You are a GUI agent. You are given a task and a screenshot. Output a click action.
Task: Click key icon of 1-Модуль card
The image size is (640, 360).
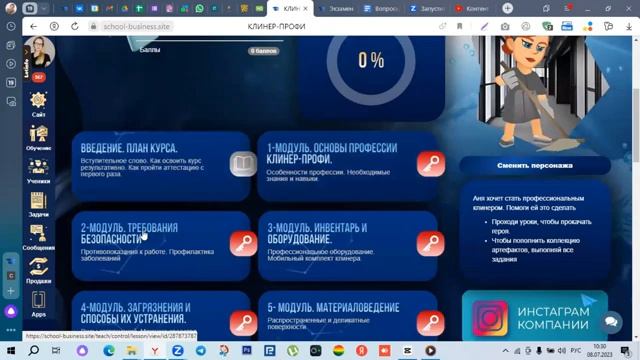431,164
